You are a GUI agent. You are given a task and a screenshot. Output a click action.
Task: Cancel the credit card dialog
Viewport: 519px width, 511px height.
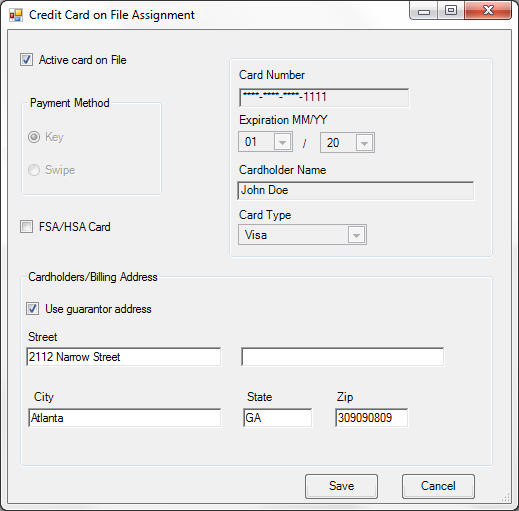pos(438,486)
